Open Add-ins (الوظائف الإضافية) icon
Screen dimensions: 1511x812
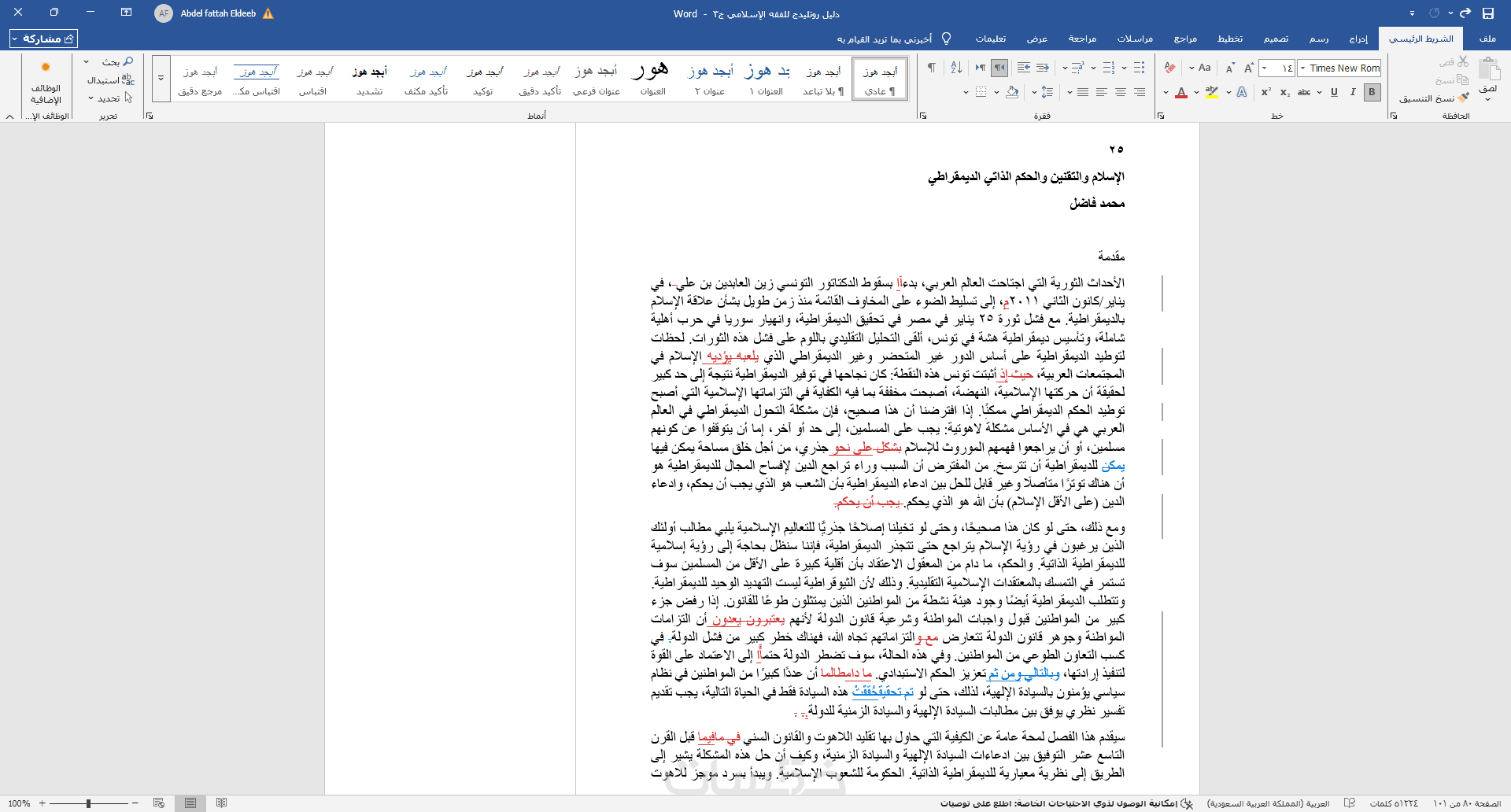pos(46,68)
